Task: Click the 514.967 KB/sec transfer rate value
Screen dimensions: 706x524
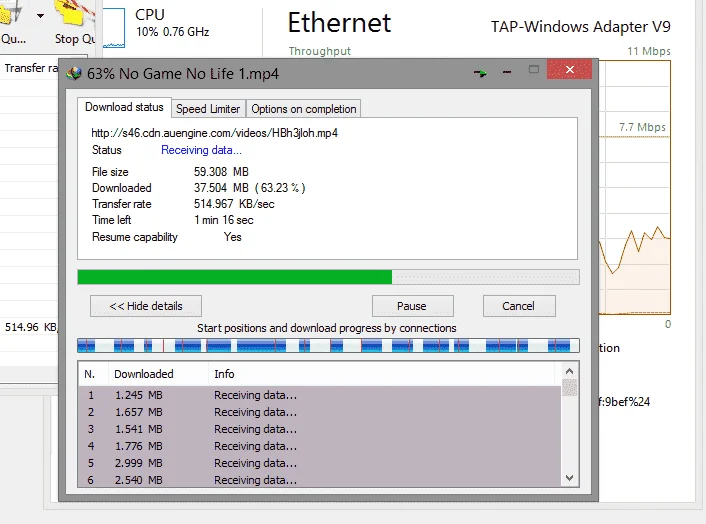Action: [x=234, y=204]
